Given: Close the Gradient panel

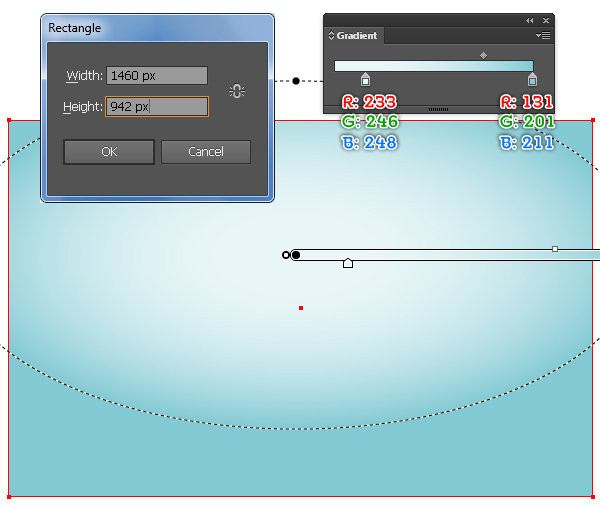Looking at the screenshot, I should pos(546,21).
